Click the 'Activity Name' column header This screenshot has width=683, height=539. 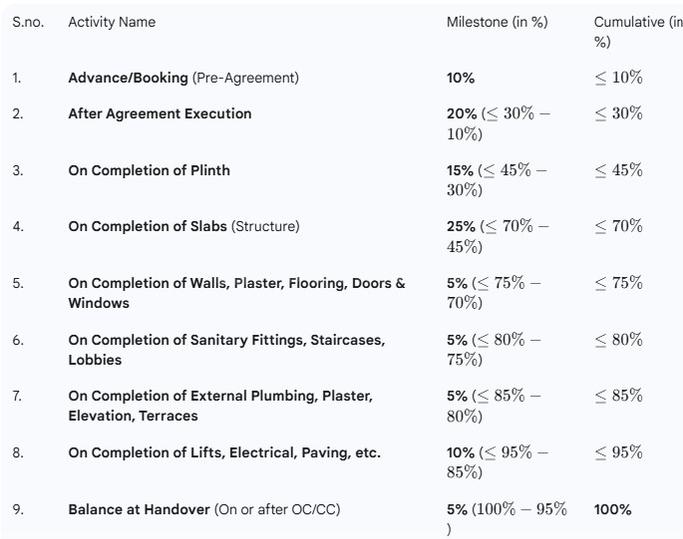click(x=112, y=22)
